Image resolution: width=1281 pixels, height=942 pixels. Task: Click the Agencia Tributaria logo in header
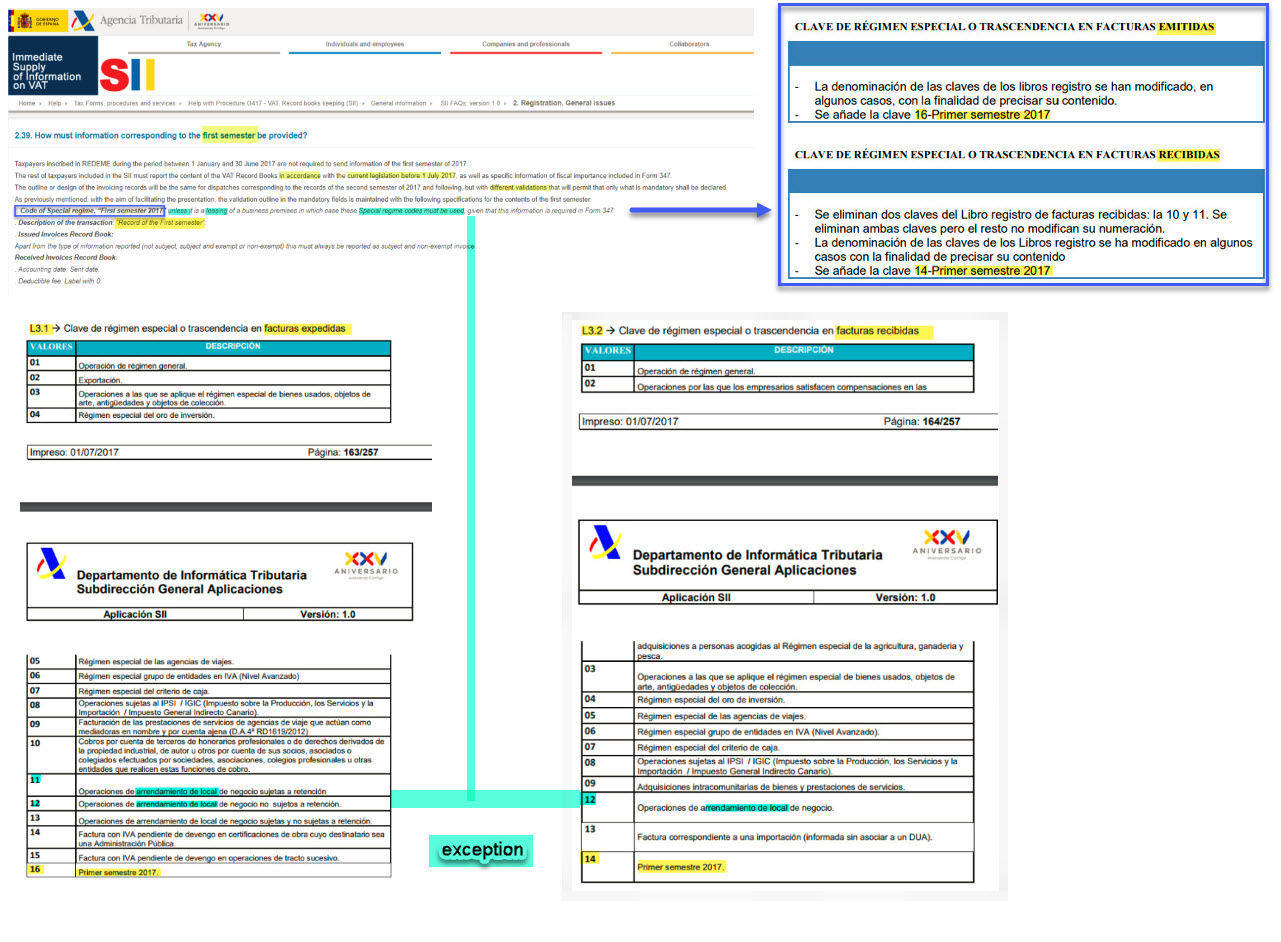click(128, 21)
